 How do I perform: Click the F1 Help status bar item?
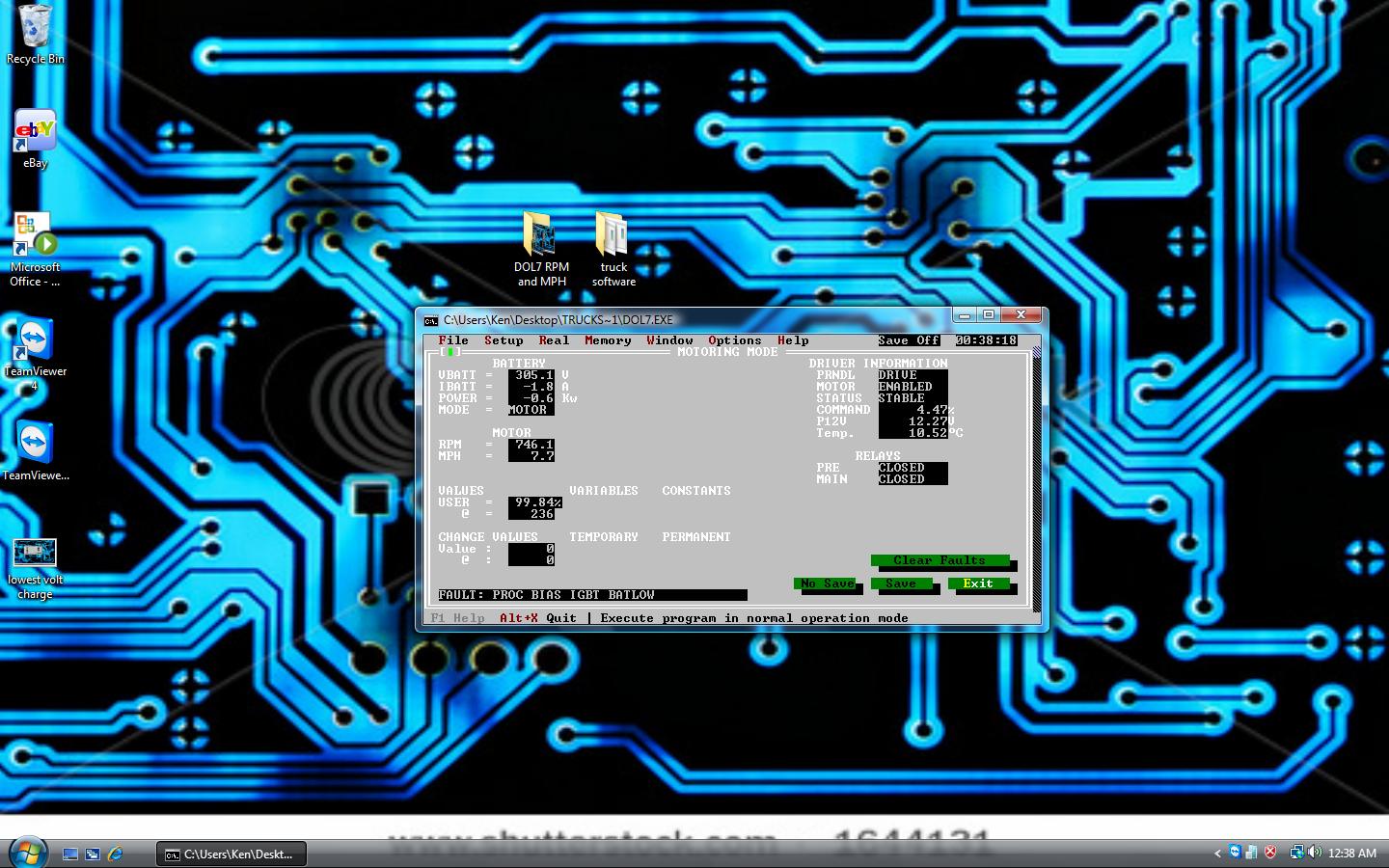click(x=457, y=618)
